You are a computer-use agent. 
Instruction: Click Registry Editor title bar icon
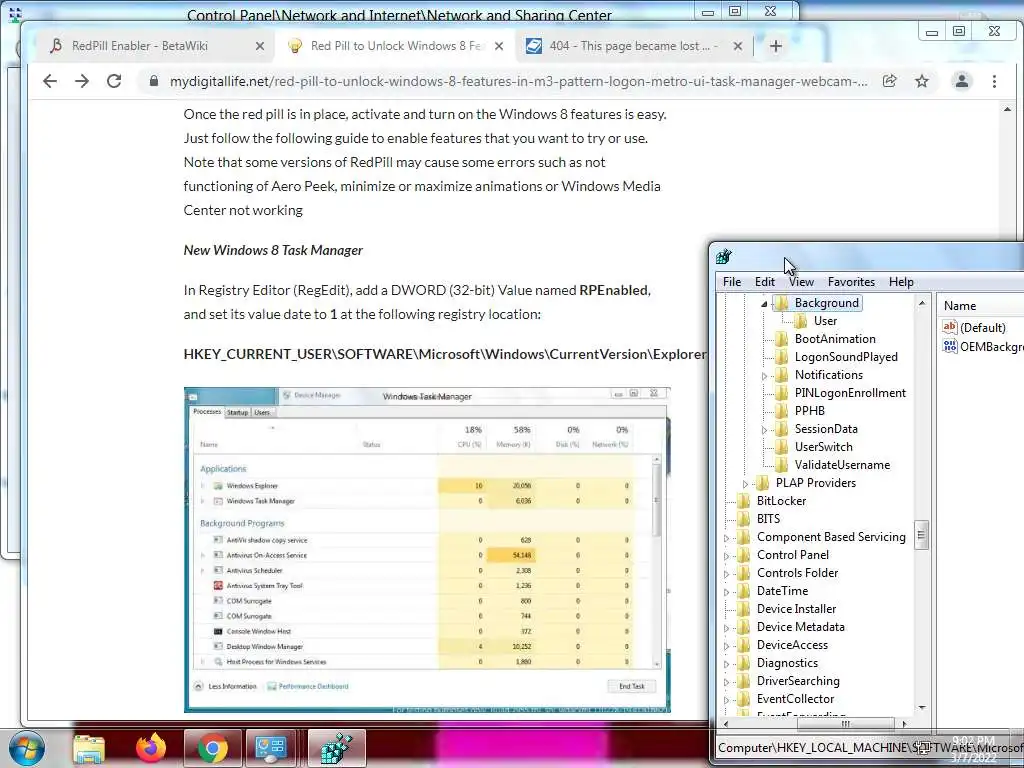pos(724,257)
